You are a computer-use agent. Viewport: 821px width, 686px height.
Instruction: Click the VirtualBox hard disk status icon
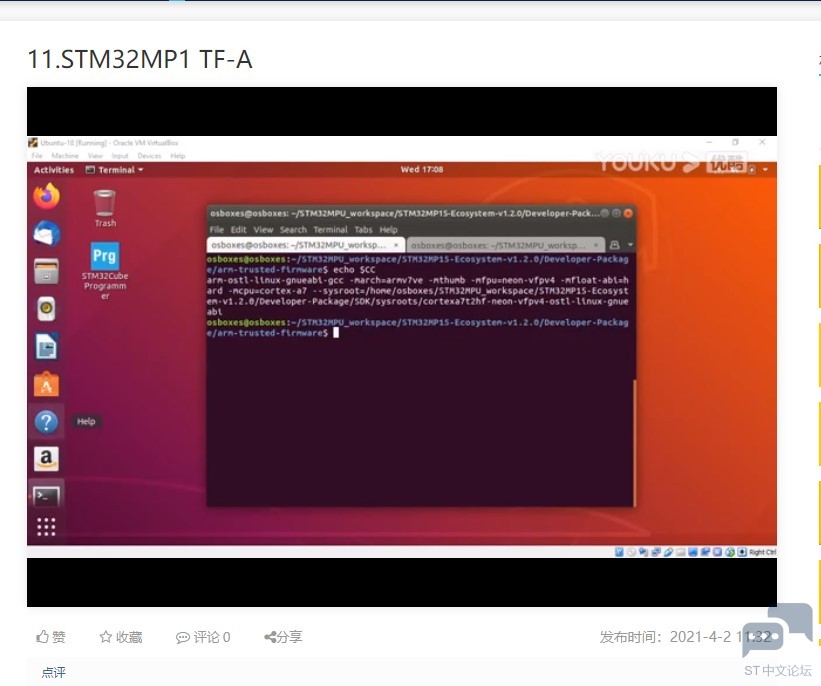coord(619,552)
